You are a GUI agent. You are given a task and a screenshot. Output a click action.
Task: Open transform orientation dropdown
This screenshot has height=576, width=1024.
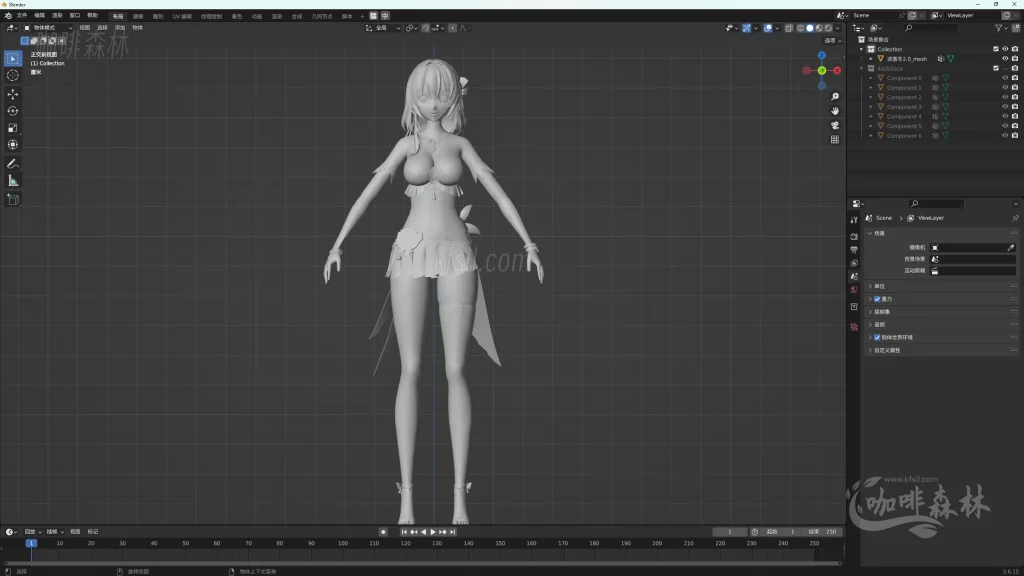tap(383, 28)
